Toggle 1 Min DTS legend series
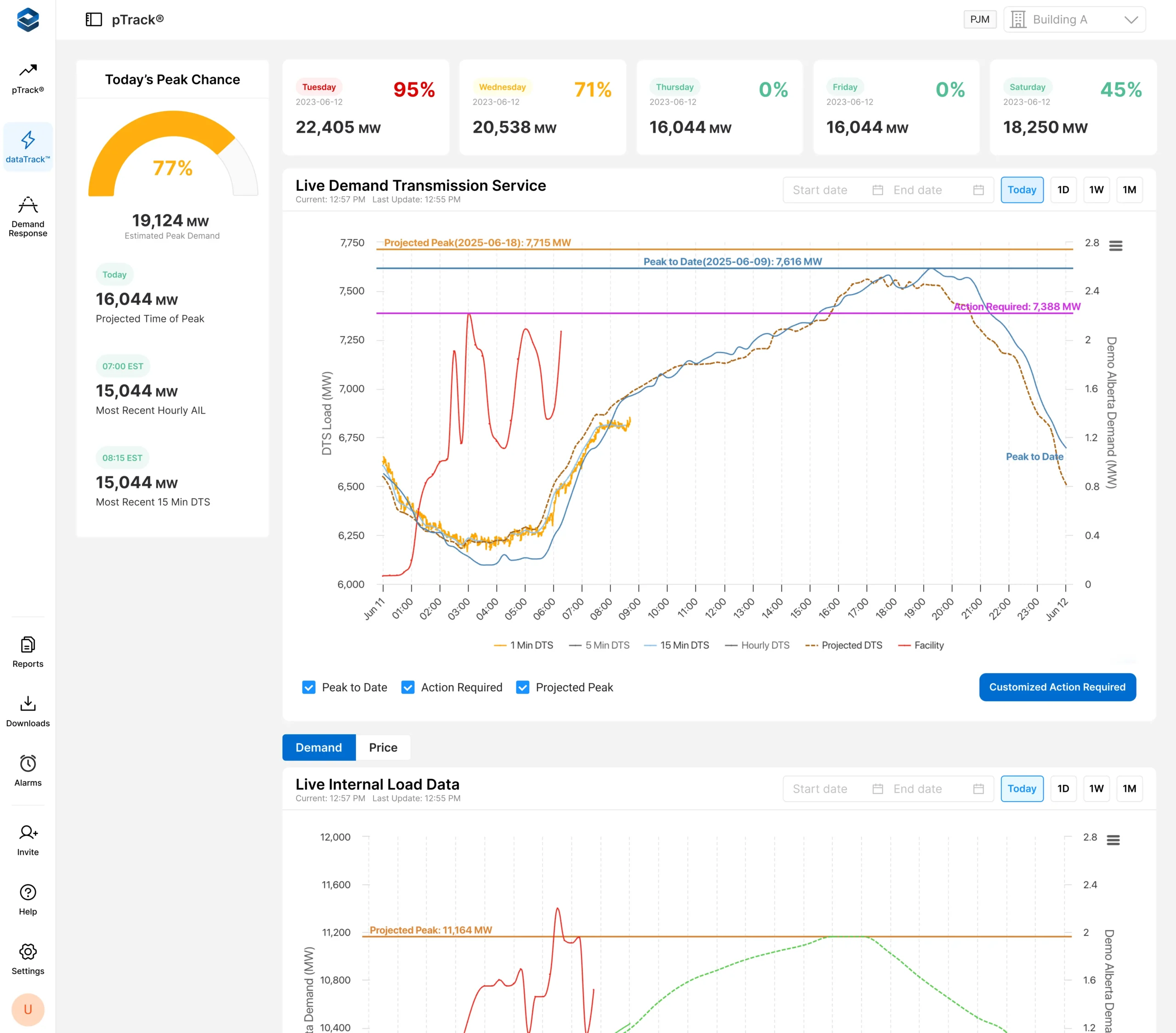The width and height of the screenshot is (1176, 1033). coord(523,645)
